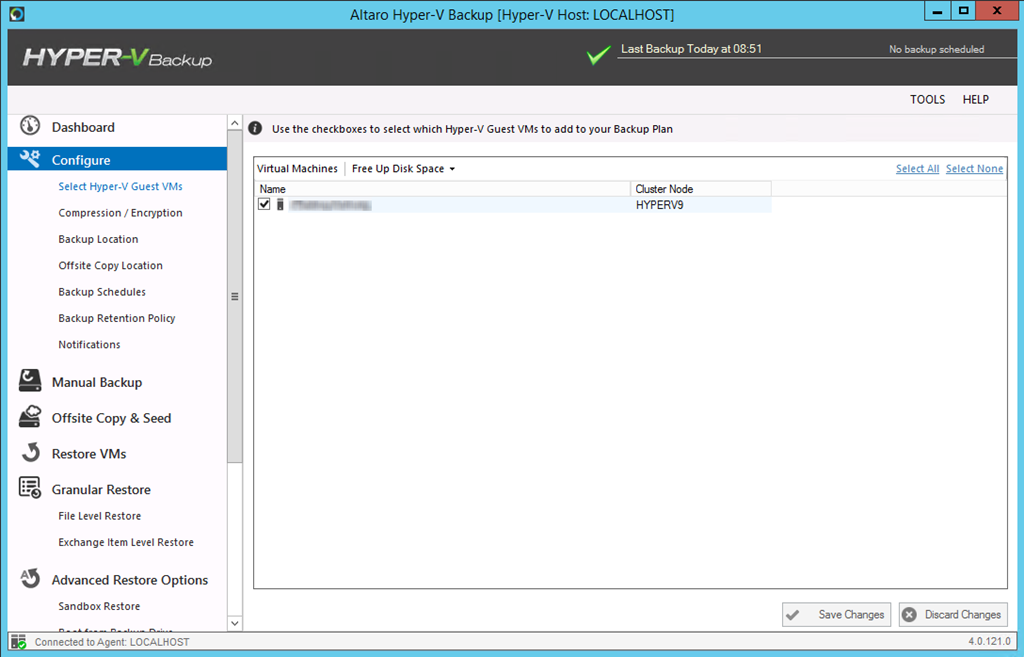Viewport: 1024px width, 657px height.
Task: Click the Select None link
Action: pyautogui.click(x=974, y=168)
